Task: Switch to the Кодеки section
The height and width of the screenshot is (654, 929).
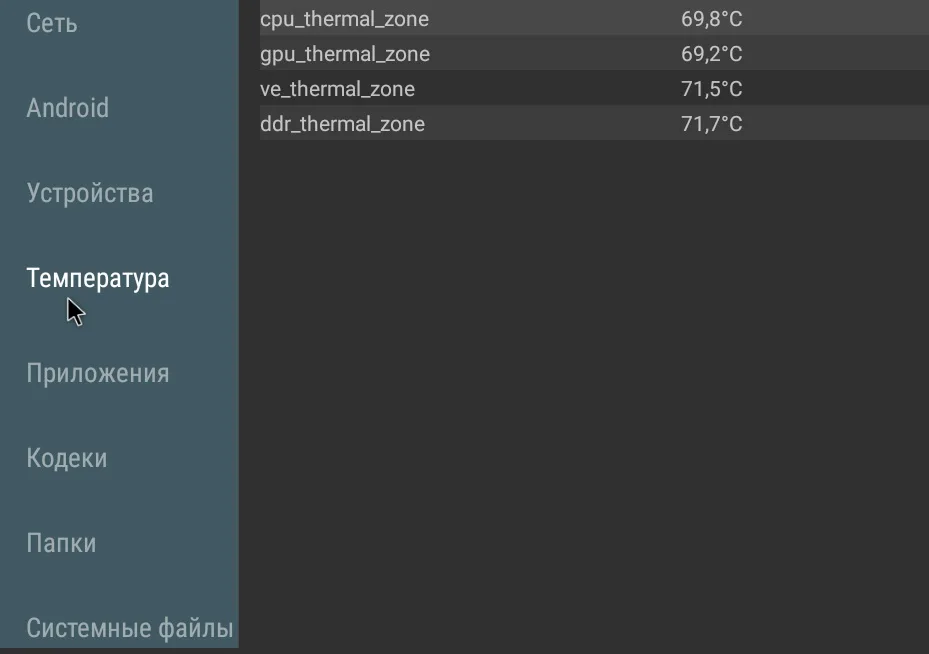Action: click(66, 458)
